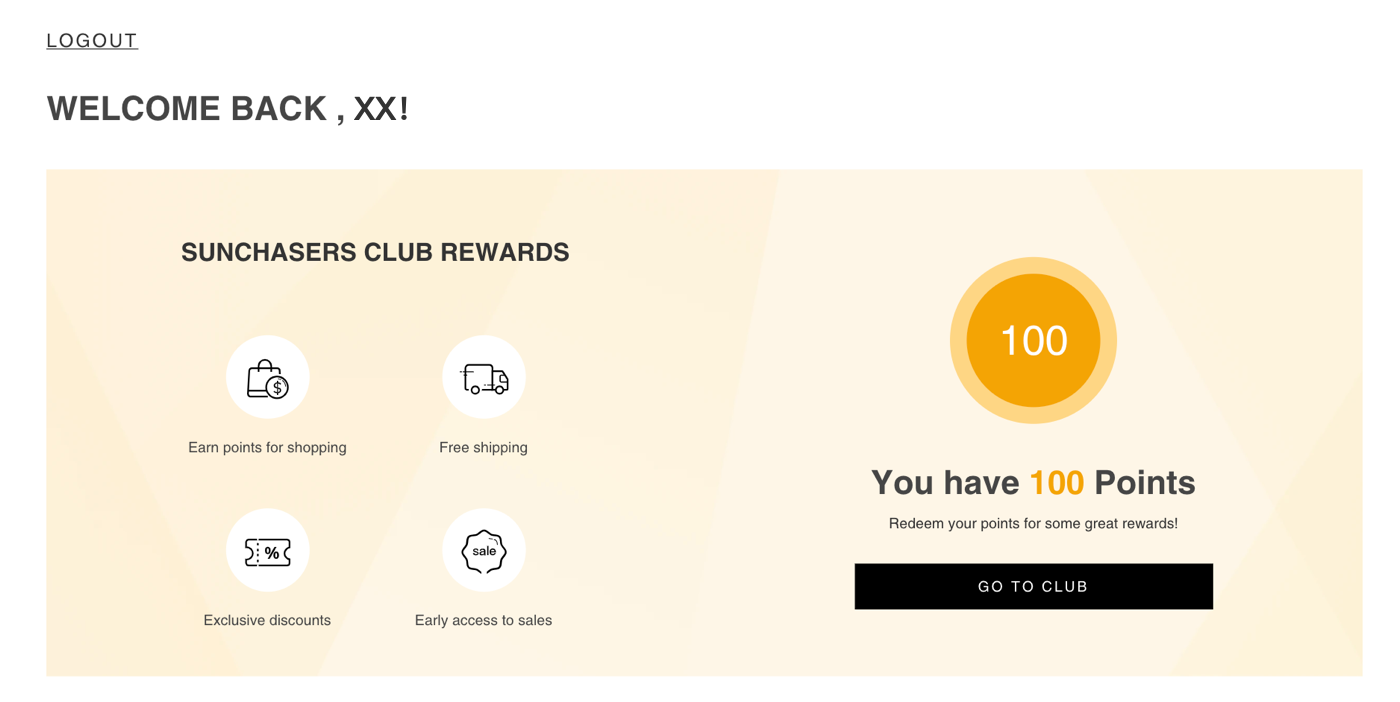The width and height of the screenshot is (1400, 702).
Task: Click the orange 100 in the points headline
Action: tap(1056, 482)
